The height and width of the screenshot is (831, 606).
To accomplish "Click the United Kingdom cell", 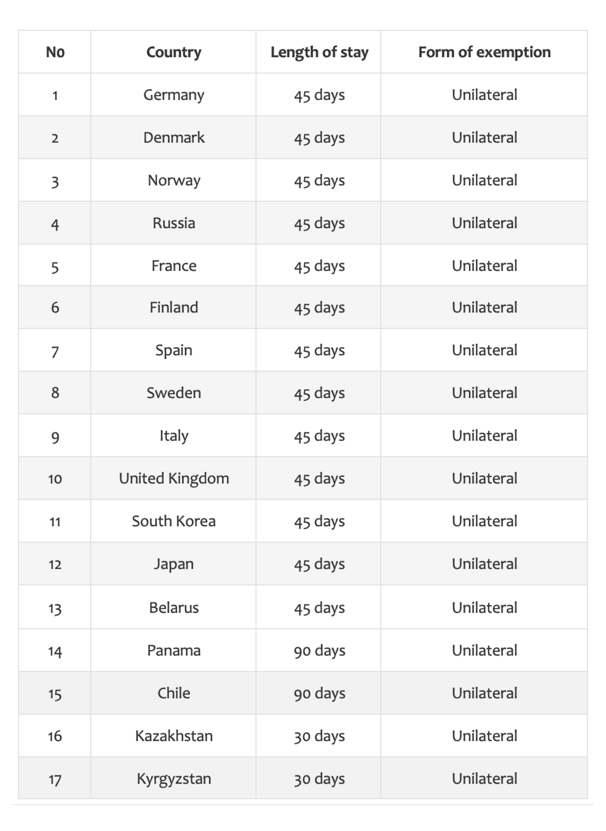I will pyautogui.click(x=173, y=479).
